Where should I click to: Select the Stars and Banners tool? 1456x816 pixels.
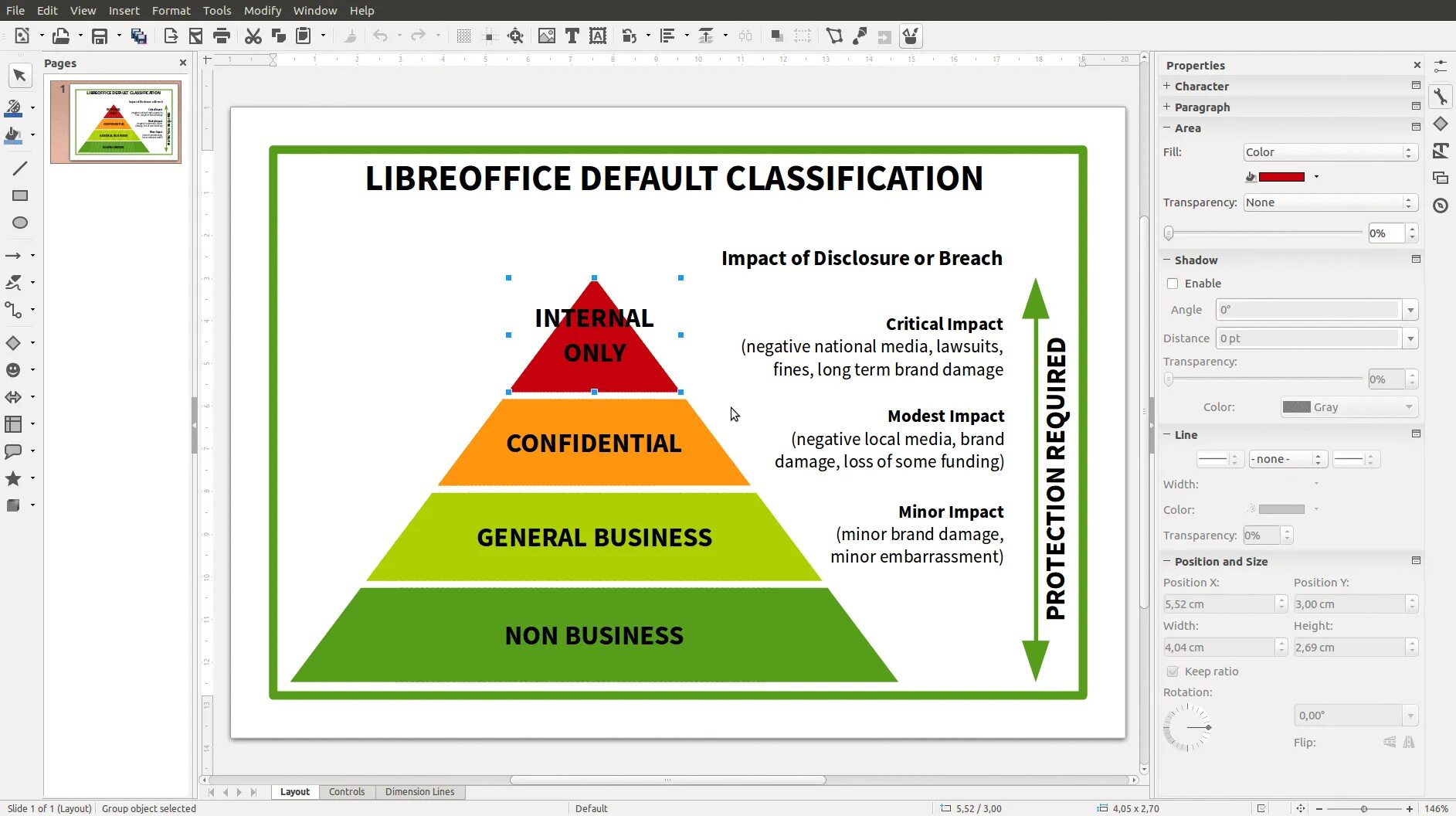13,478
